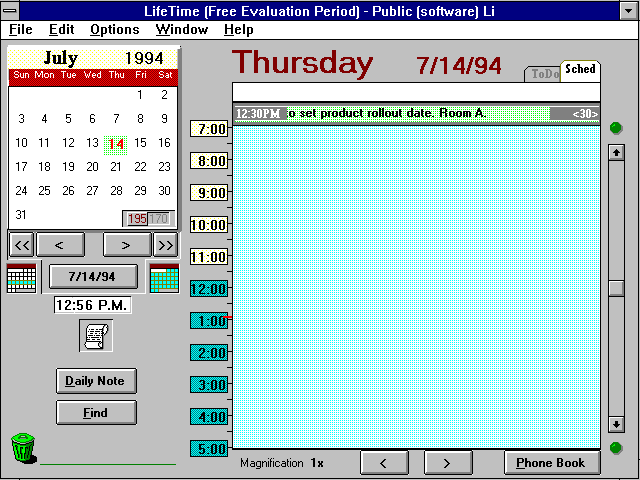The height and width of the screenshot is (480, 640).
Task: Open the Window menu
Action: click(x=182, y=29)
